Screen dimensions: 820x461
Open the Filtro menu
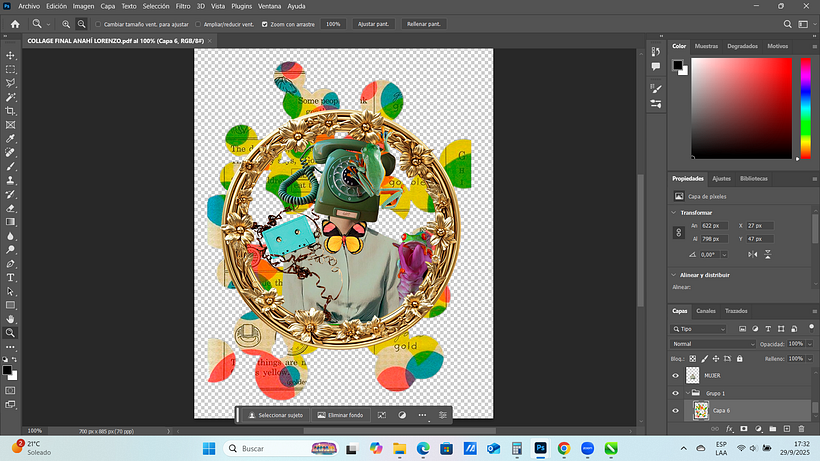click(x=183, y=6)
